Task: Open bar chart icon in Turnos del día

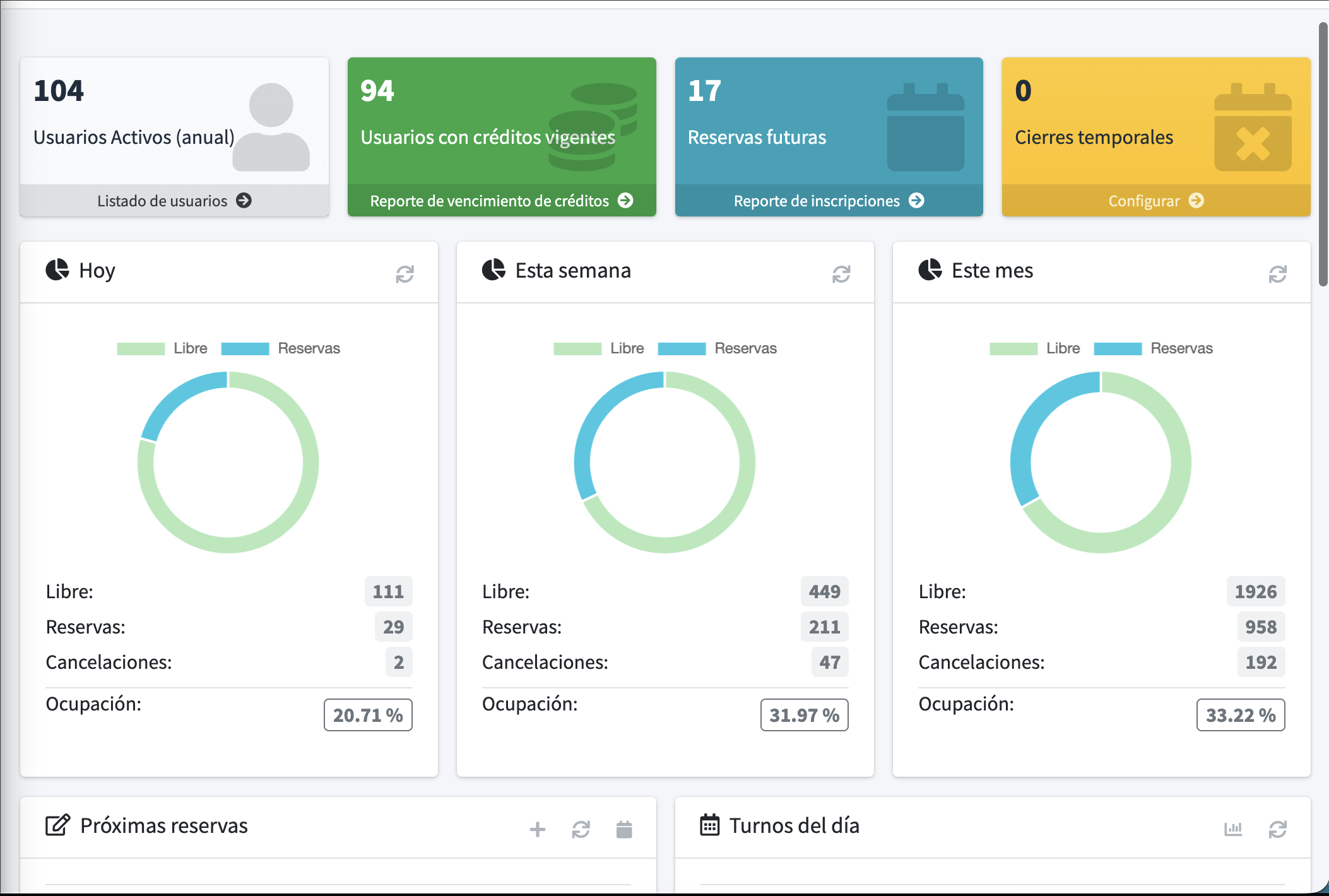Action: [x=1233, y=829]
